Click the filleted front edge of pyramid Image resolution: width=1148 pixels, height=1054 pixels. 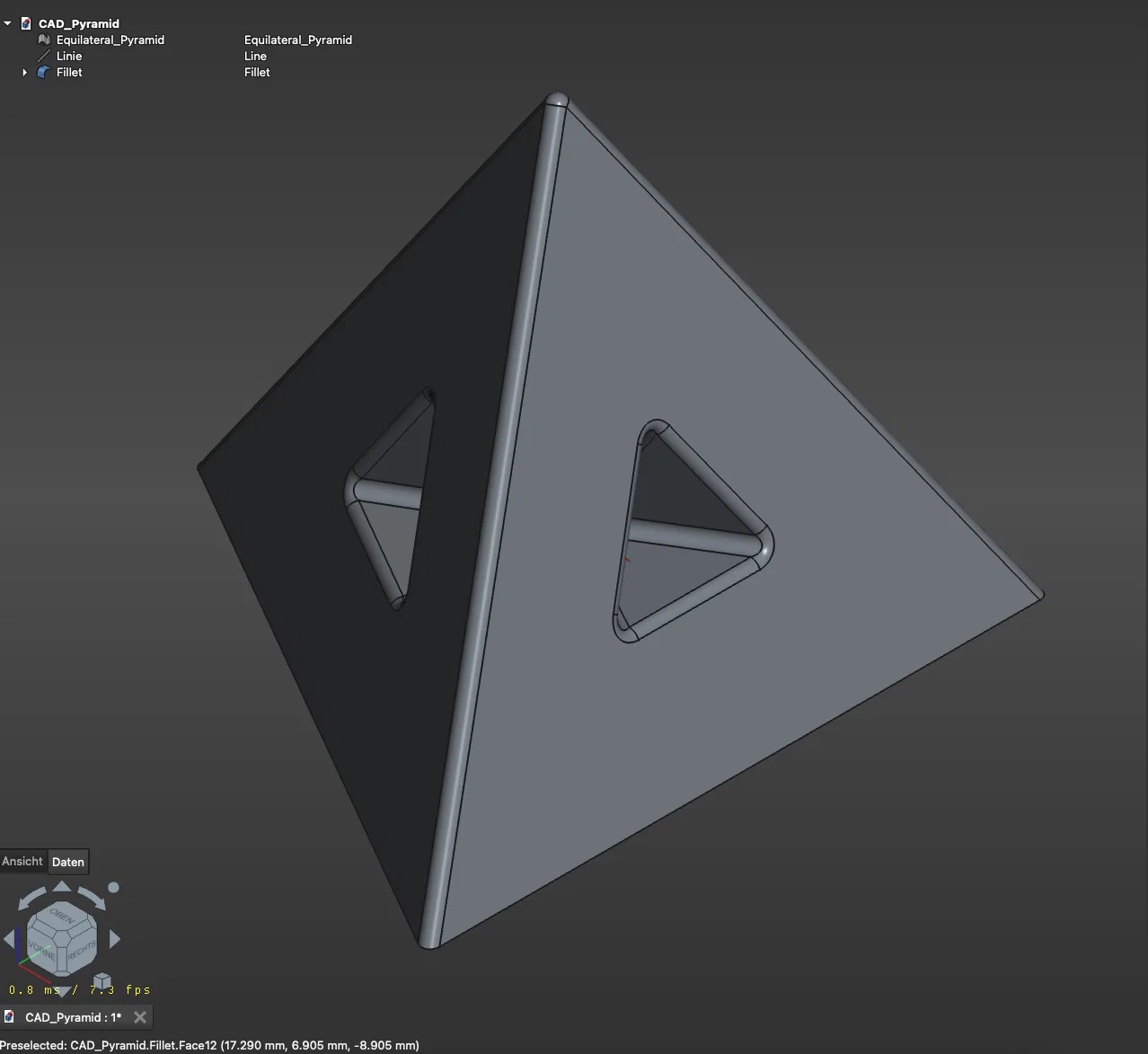click(494, 521)
